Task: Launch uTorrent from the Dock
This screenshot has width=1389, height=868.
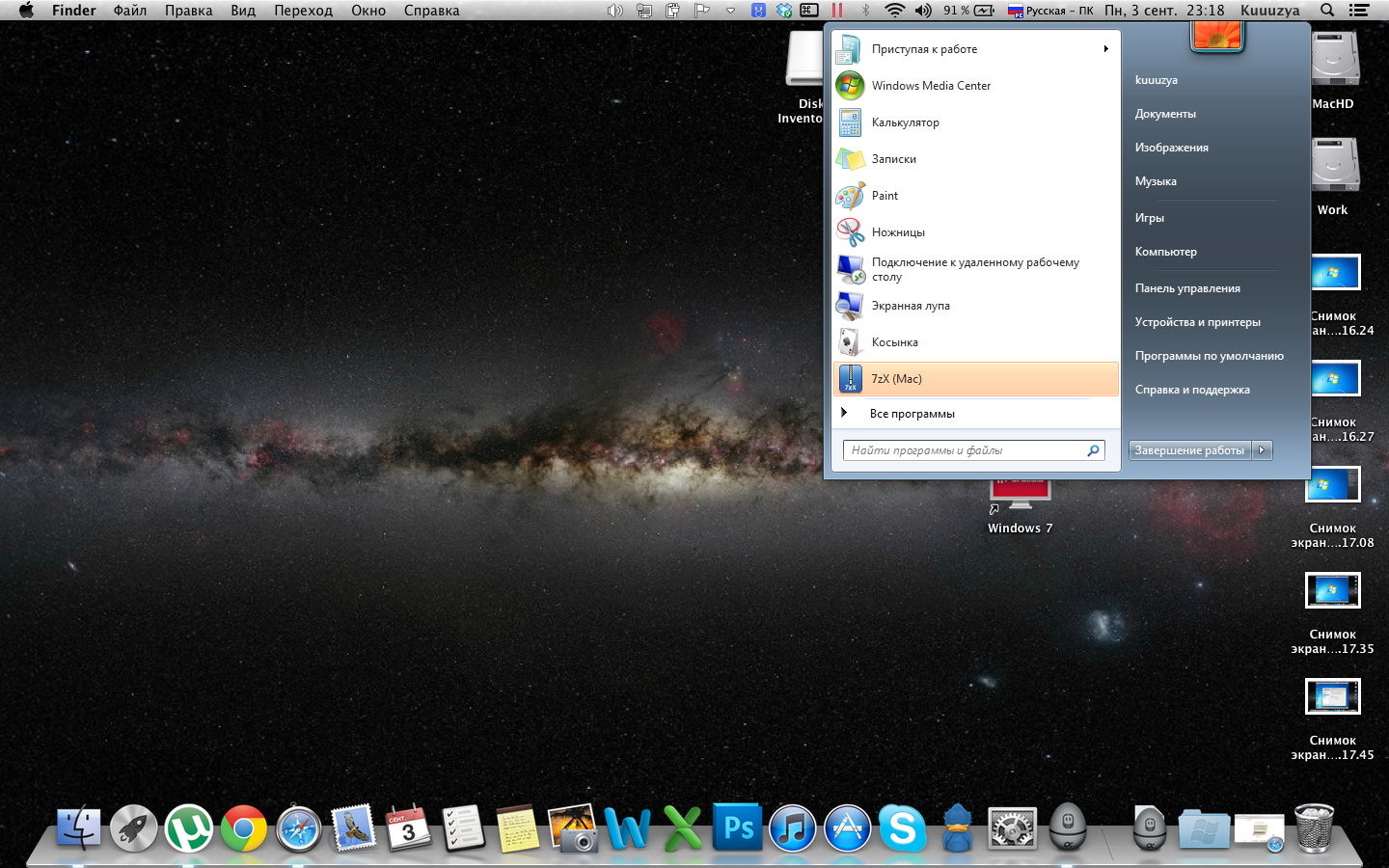Action: pos(188,828)
